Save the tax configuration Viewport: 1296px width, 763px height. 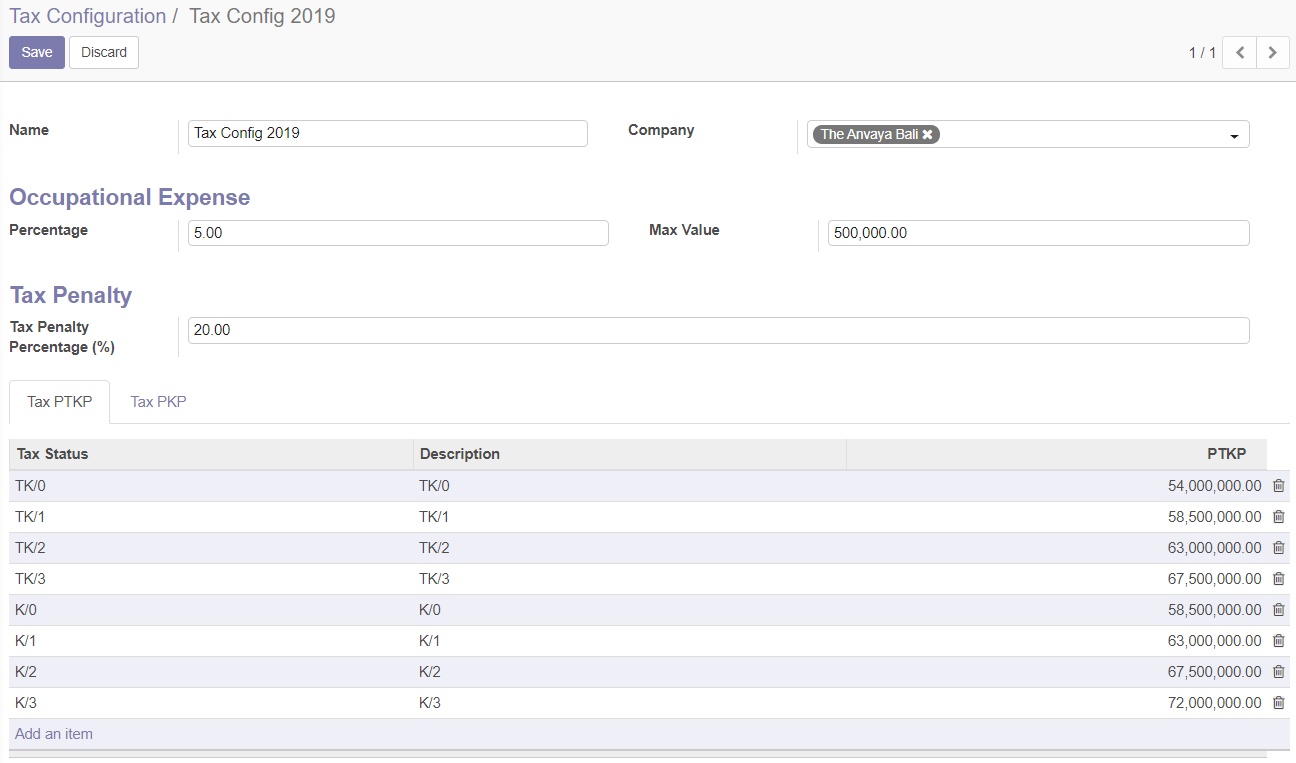37,53
